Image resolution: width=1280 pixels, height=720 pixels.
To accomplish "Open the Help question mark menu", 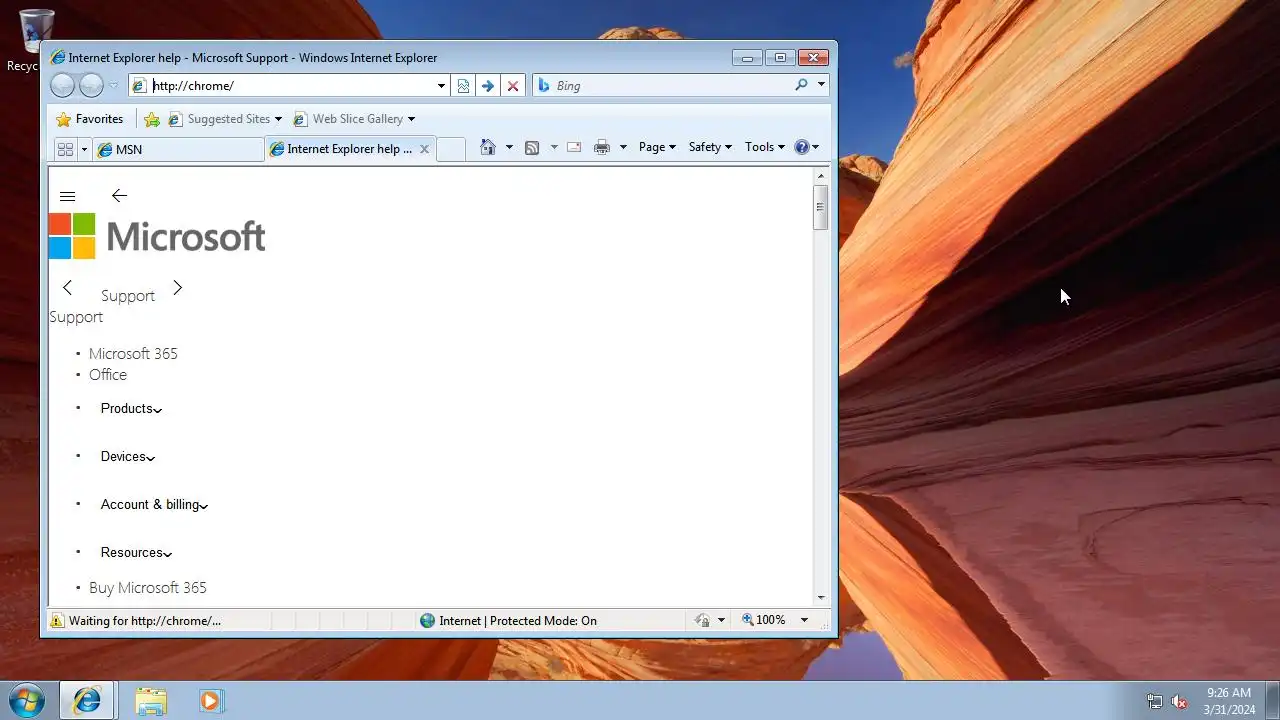I will [x=806, y=147].
